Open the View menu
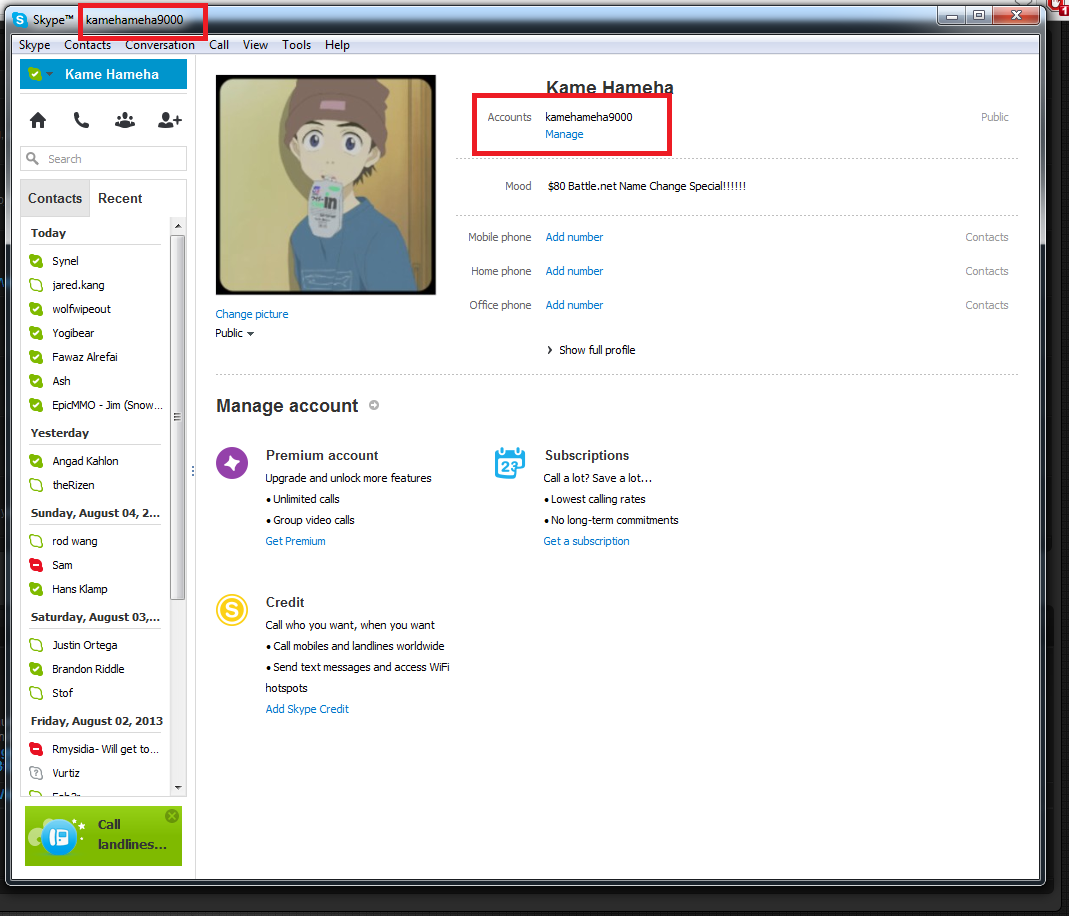The width and height of the screenshot is (1069, 916). click(255, 45)
